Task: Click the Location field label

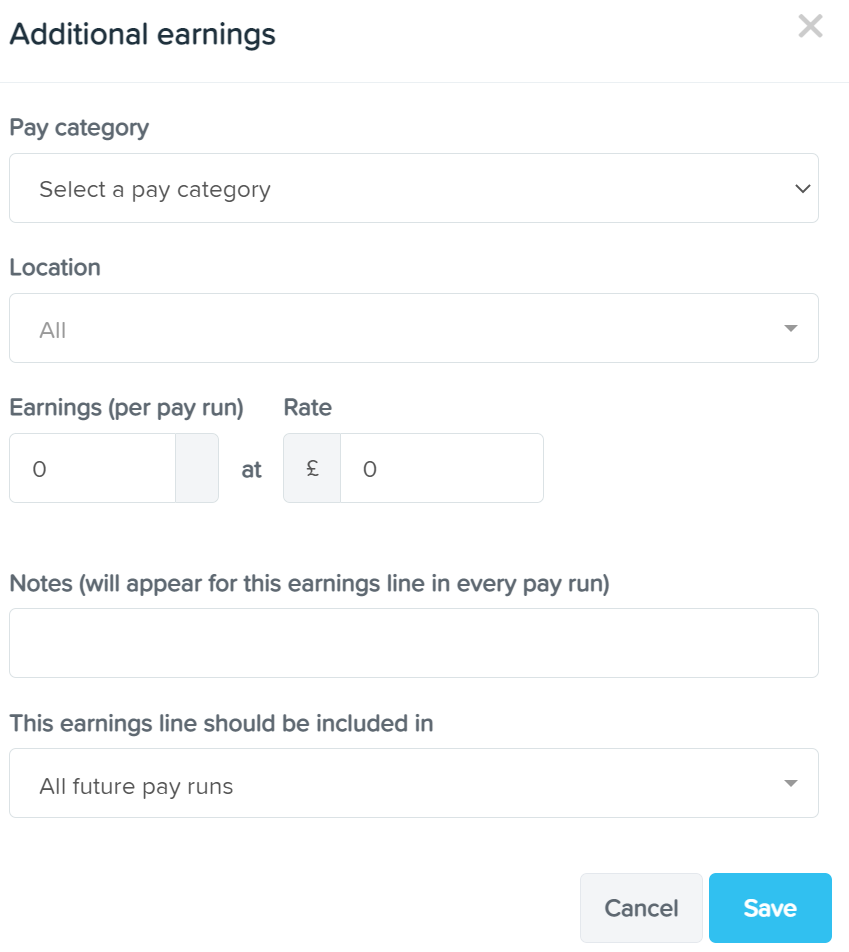Action: [55, 267]
